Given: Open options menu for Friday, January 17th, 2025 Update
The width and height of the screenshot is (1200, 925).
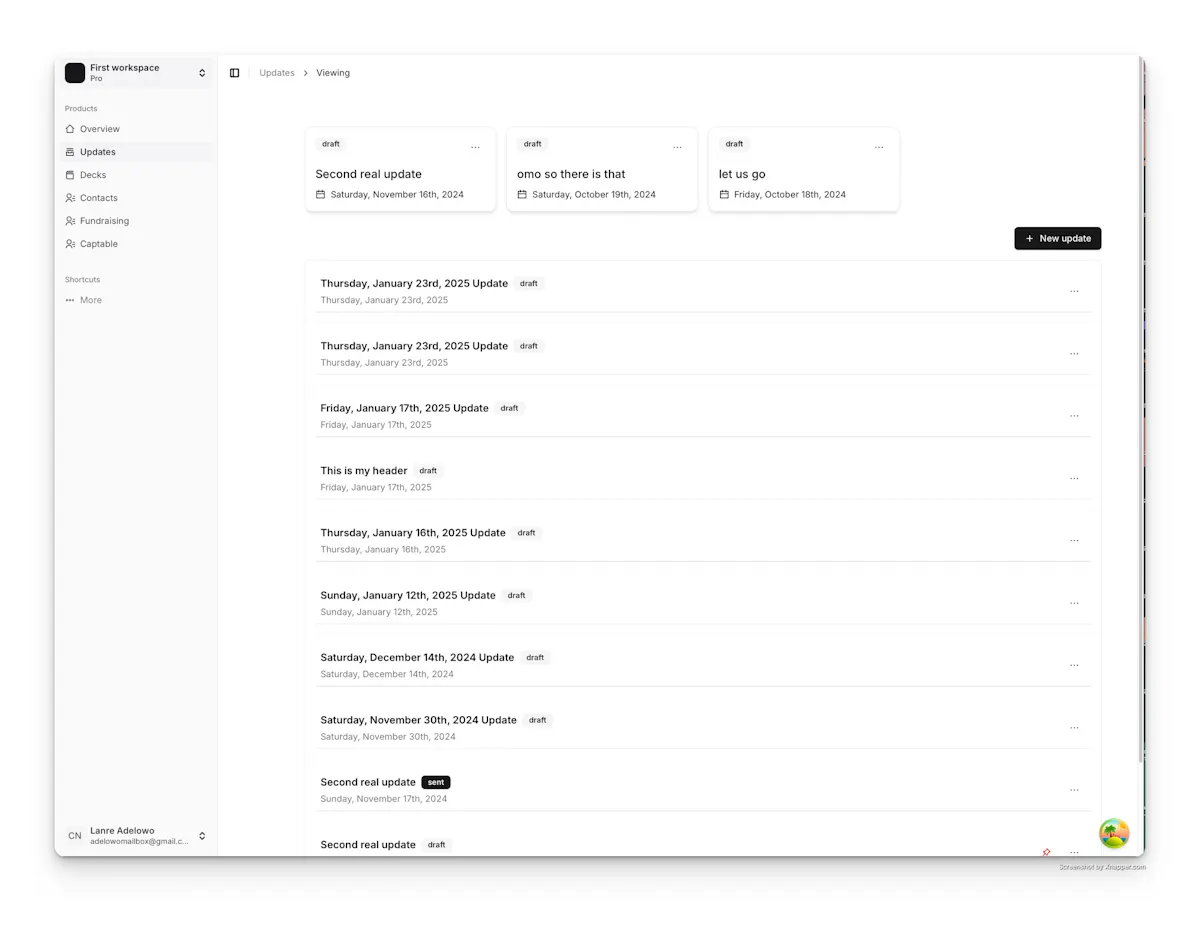Looking at the screenshot, I should tap(1074, 416).
